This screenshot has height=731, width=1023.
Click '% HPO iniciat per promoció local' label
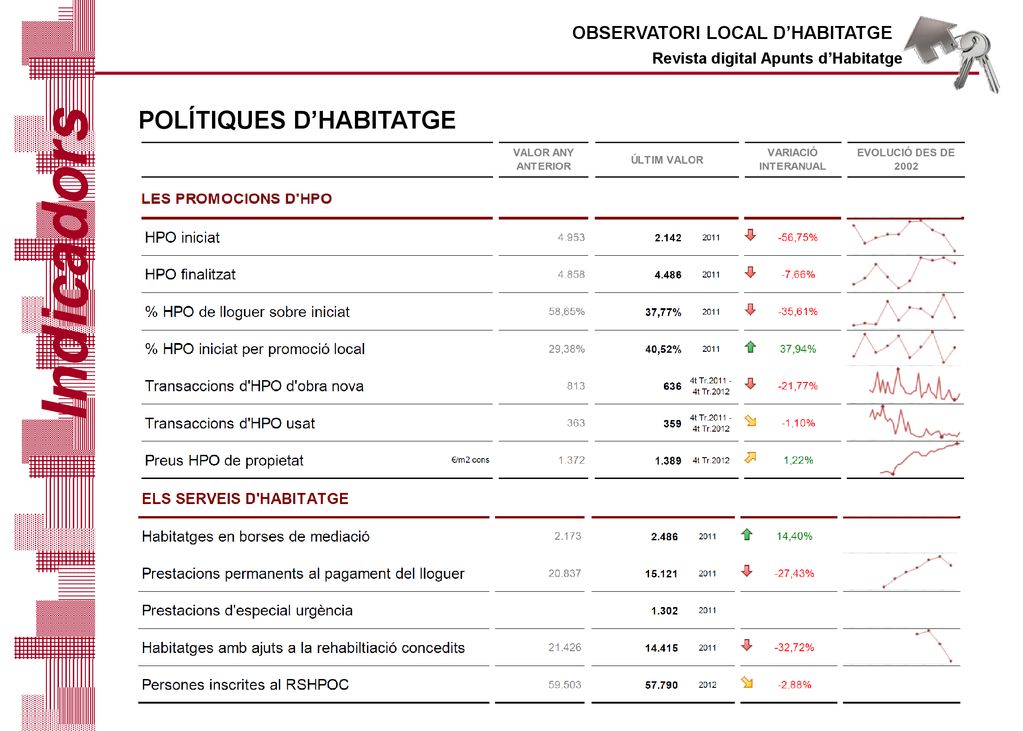pos(254,349)
